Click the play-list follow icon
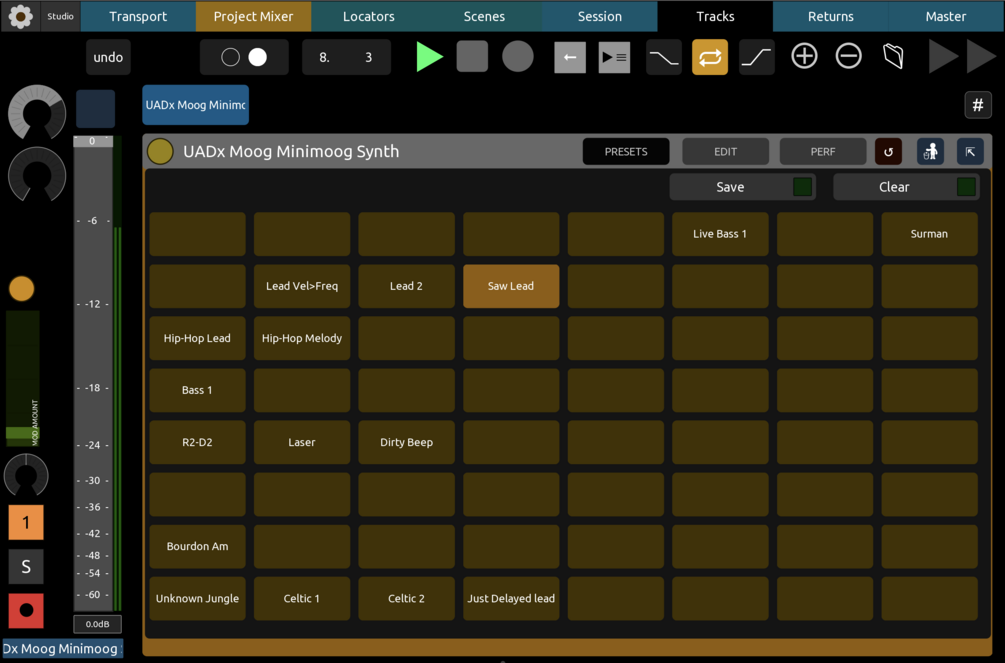Screen dimensions: 1005x663 pyautogui.click(x=614, y=57)
